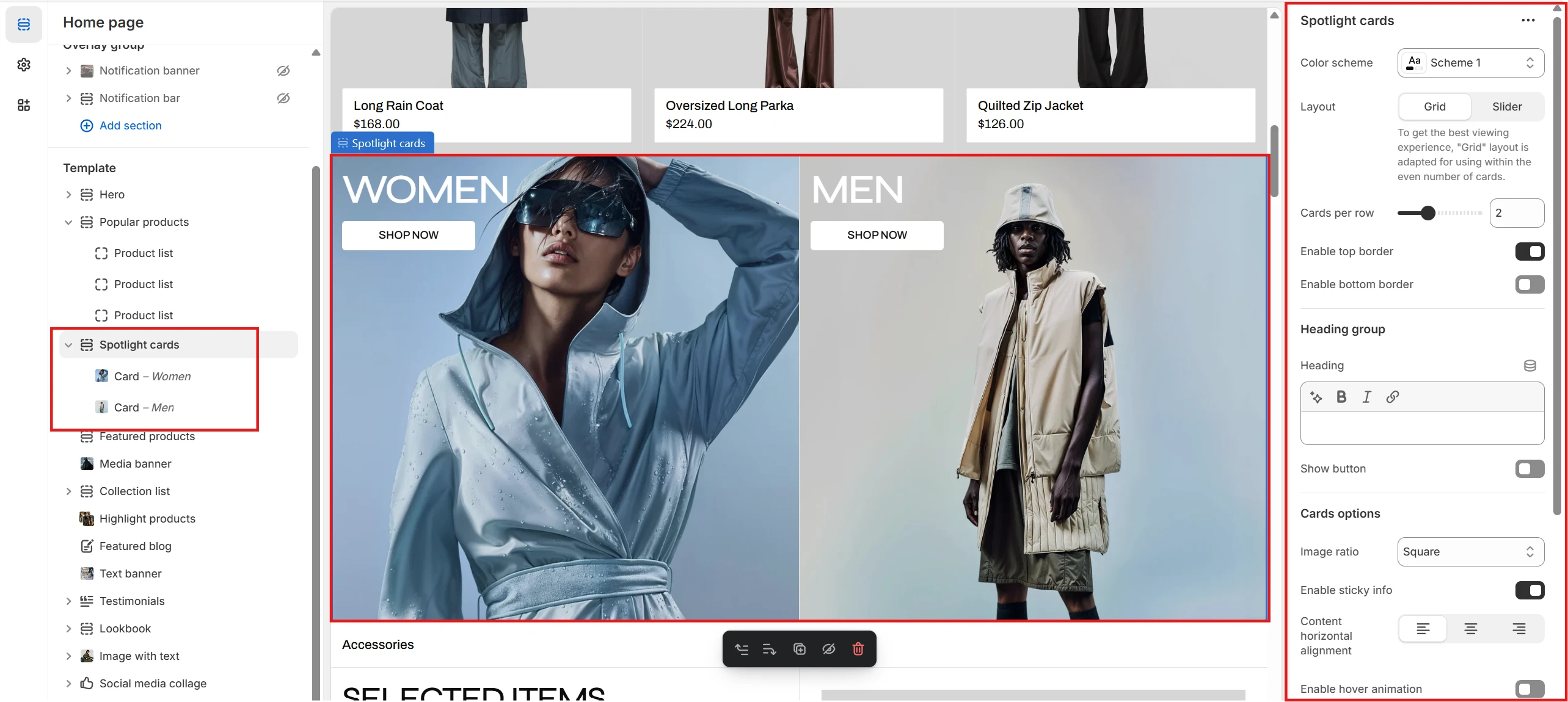The image size is (1568, 702).
Task: Click the bold icon in Heading editor
Action: (x=1341, y=397)
